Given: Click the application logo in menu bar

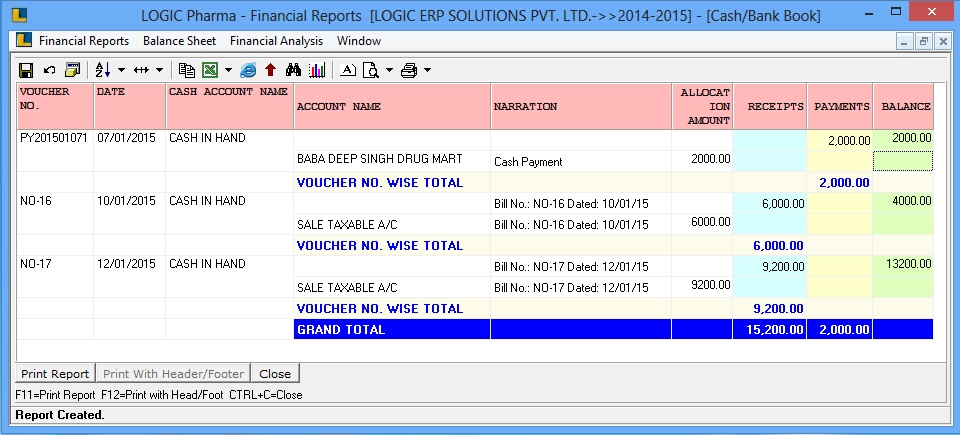Looking at the screenshot, I should pos(24,40).
